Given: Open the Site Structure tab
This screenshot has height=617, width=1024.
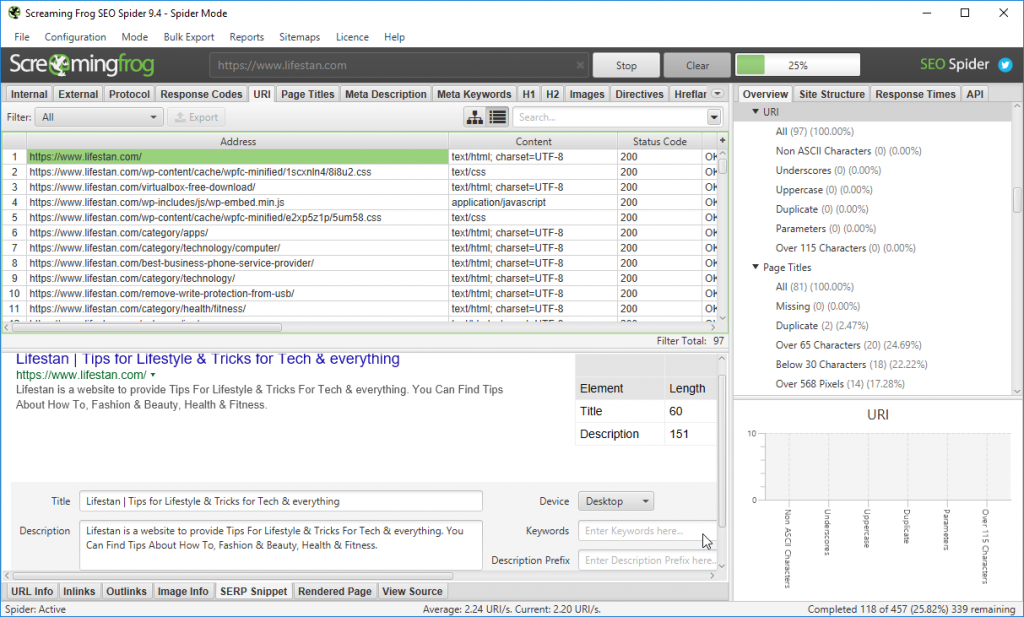Looking at the screenshot, I should (831, 94).
